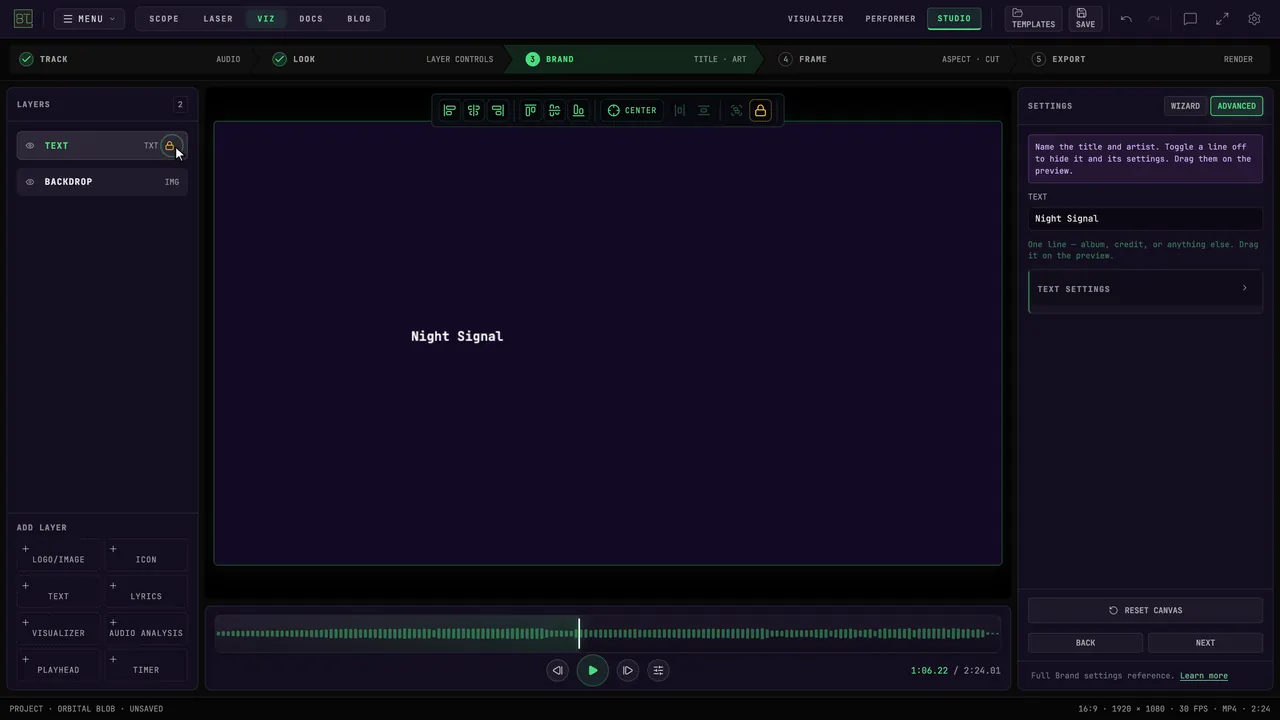Redo the last action
Image resolution: width=1280 pixels, height=720 pixels.
(1153, 19)
